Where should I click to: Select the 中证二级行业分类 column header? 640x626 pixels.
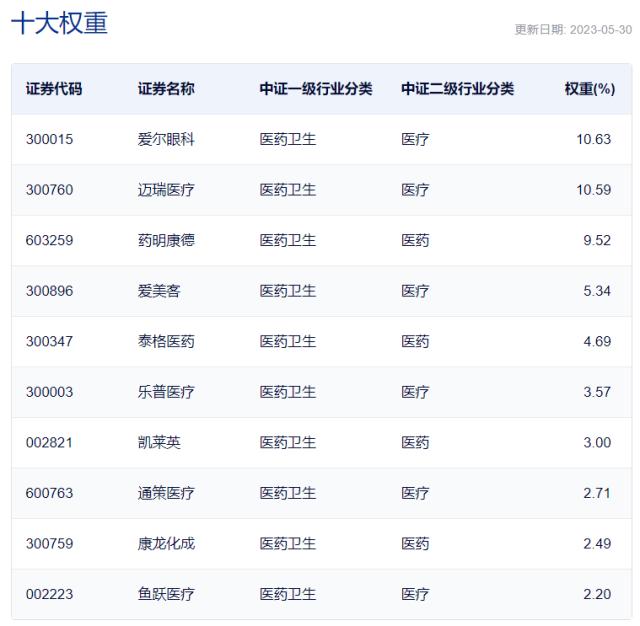[458, 89]
